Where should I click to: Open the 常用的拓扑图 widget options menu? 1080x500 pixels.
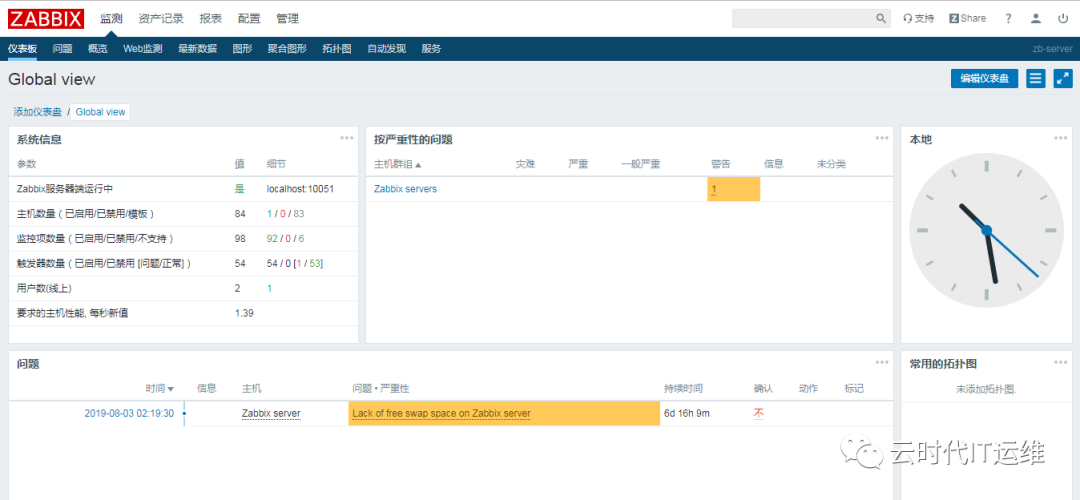[x=1060, y=362]
